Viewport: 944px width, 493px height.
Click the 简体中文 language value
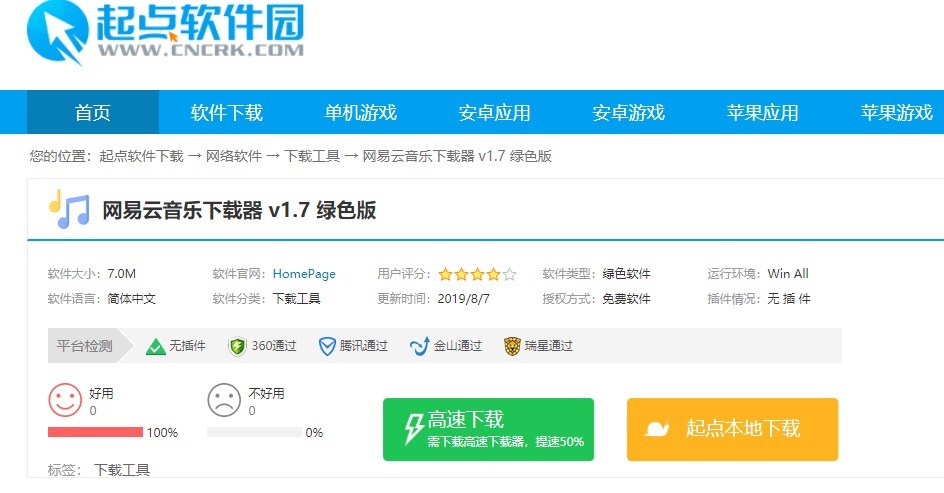[132, 299]
